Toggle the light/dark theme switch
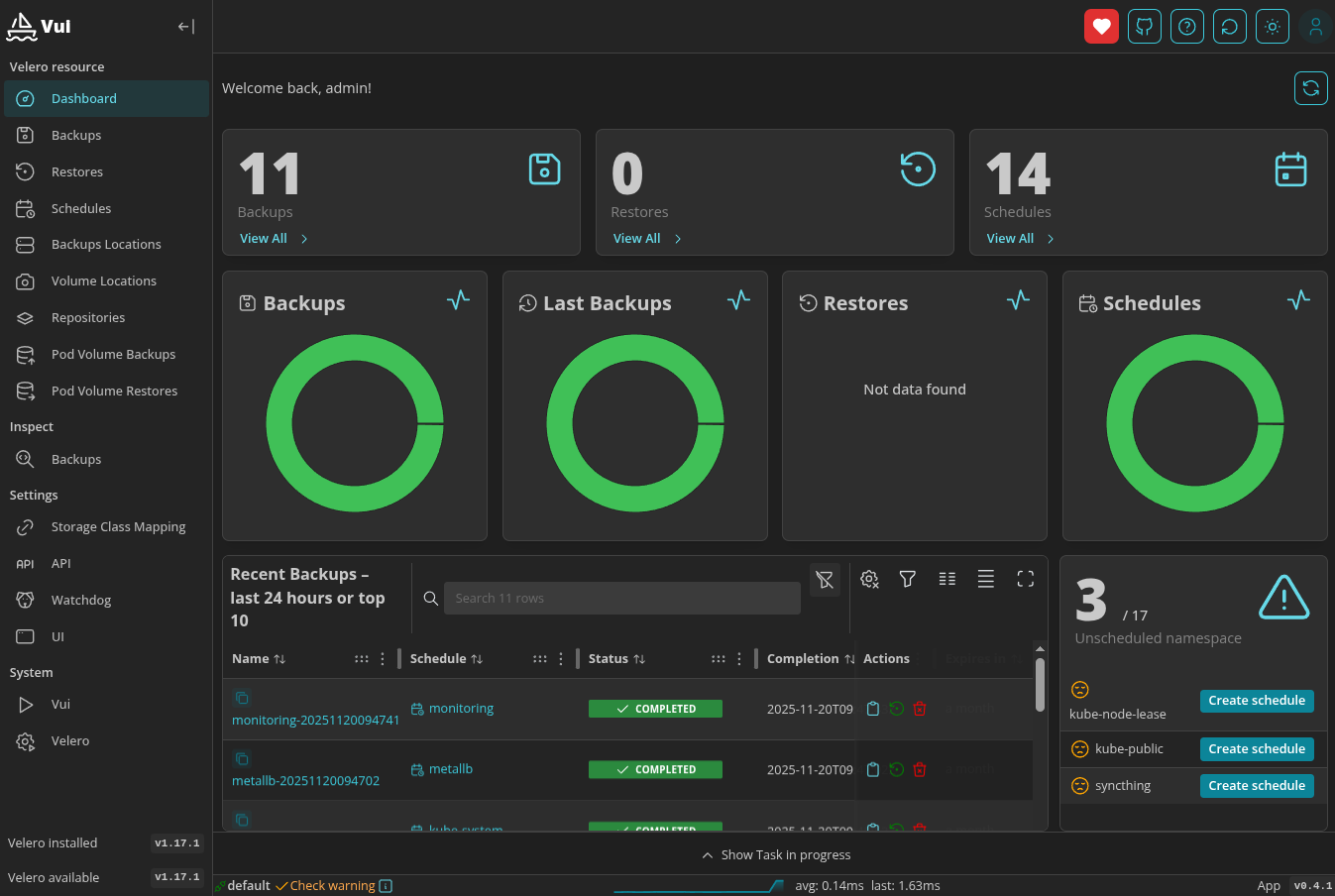This screenshot has width=1335, height=896. [x=1273, y=27]
